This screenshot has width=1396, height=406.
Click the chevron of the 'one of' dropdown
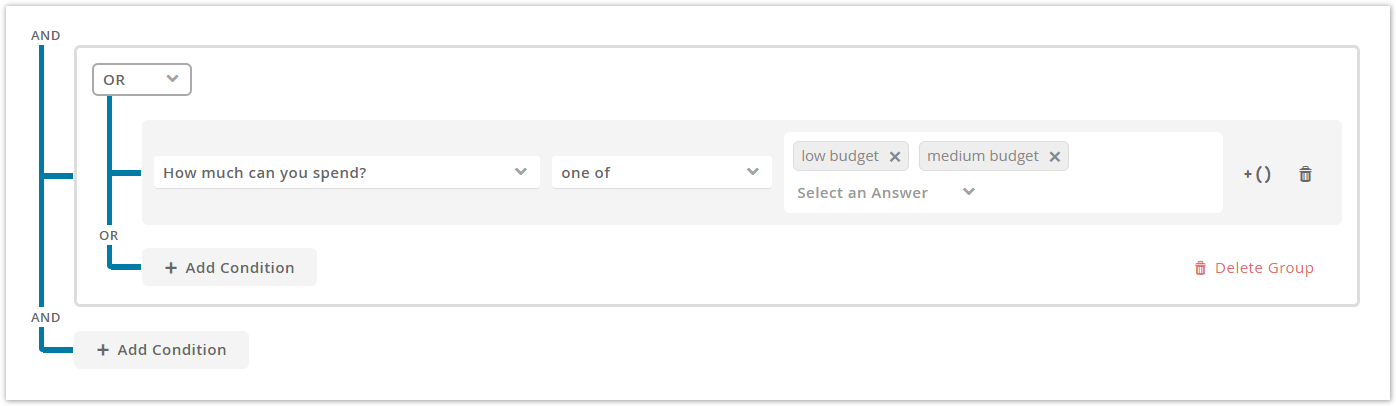coord(752,172)
